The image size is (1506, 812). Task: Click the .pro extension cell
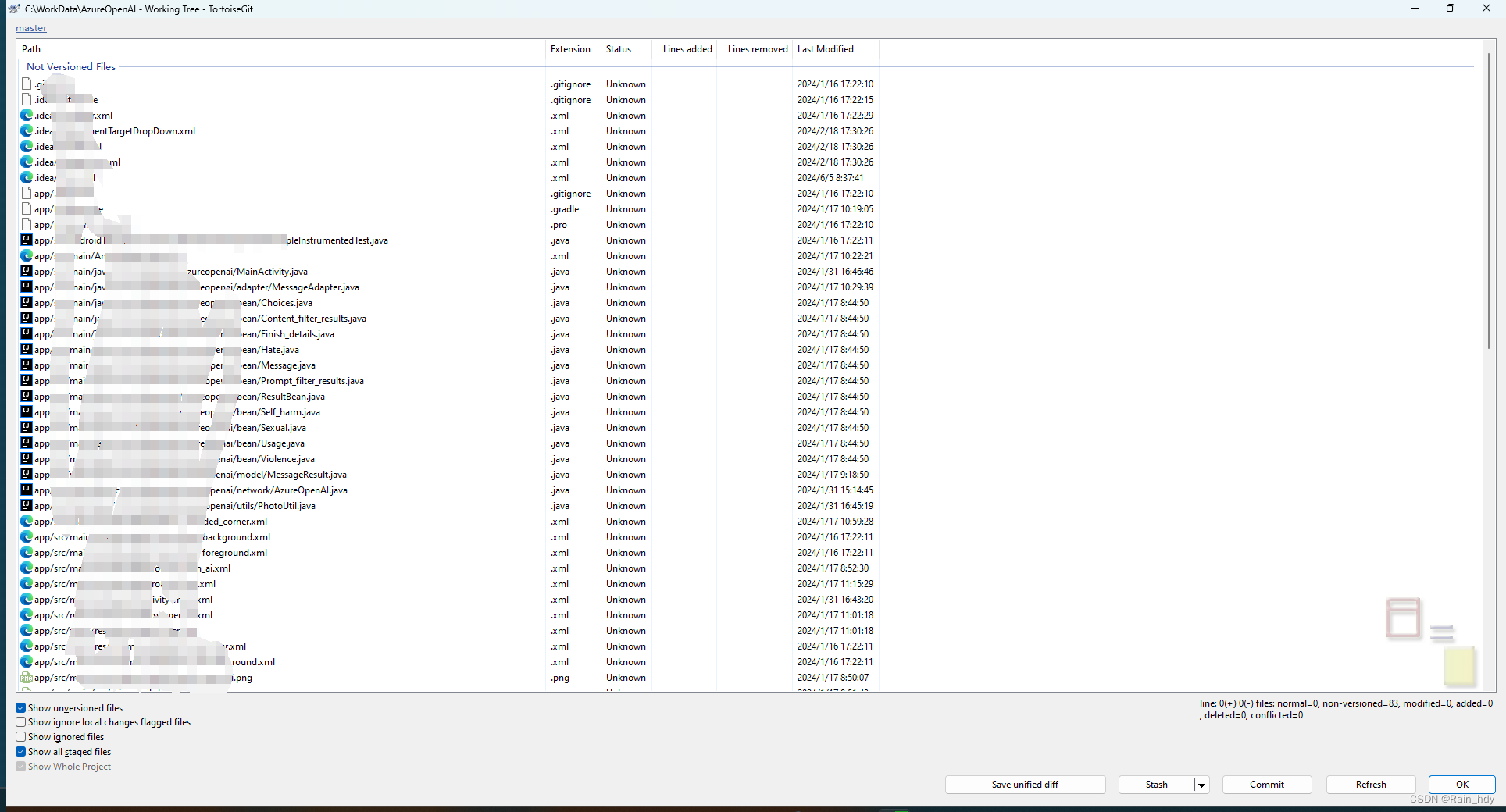pyautogui.click(x=559, y=225)
